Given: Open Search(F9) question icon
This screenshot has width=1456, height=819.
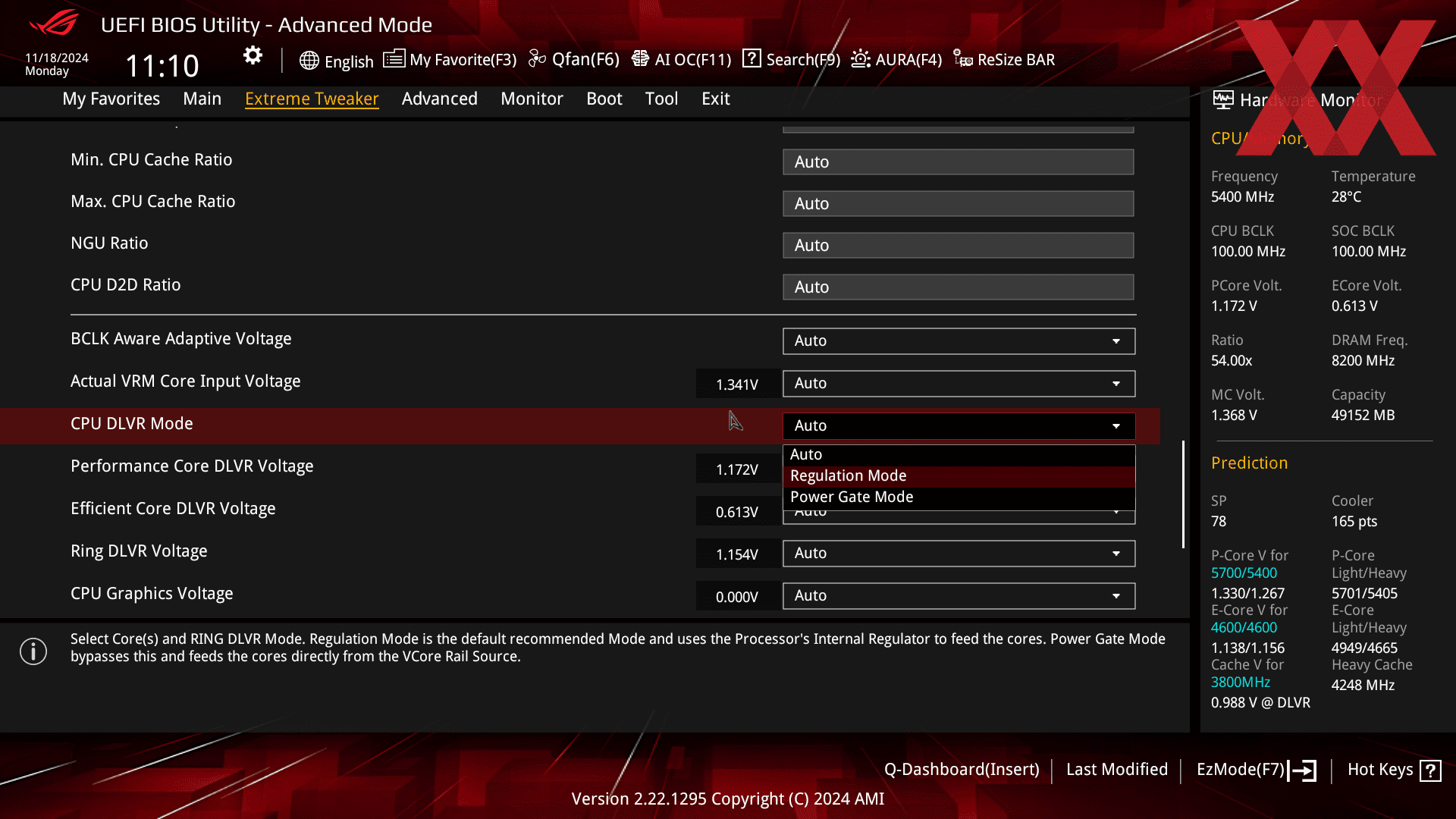Looking at the screenshot, I should (x=752, y=58).
